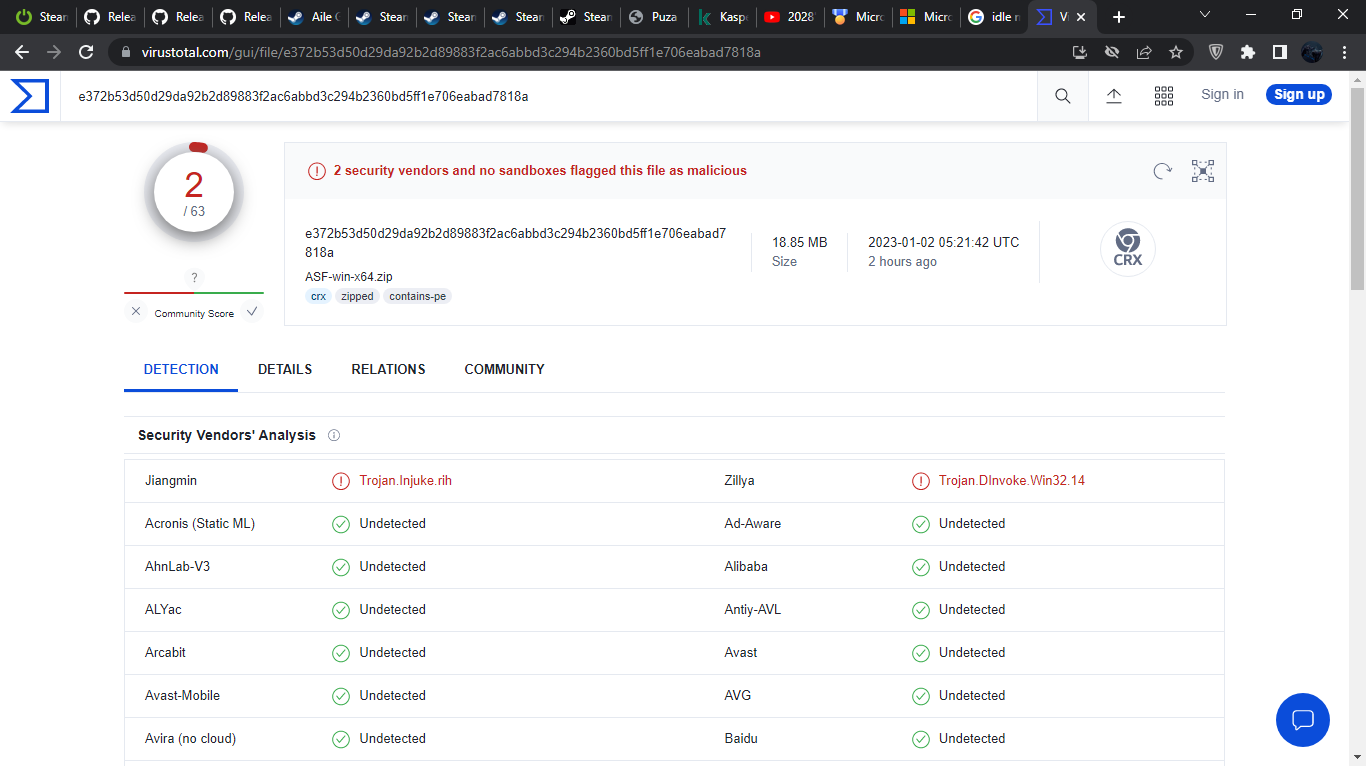Image resolution: width=1366 pixels, height=766 pixels.
Task: Reanalyze the file with the circular arrow icon
Action: [1162, 171]
